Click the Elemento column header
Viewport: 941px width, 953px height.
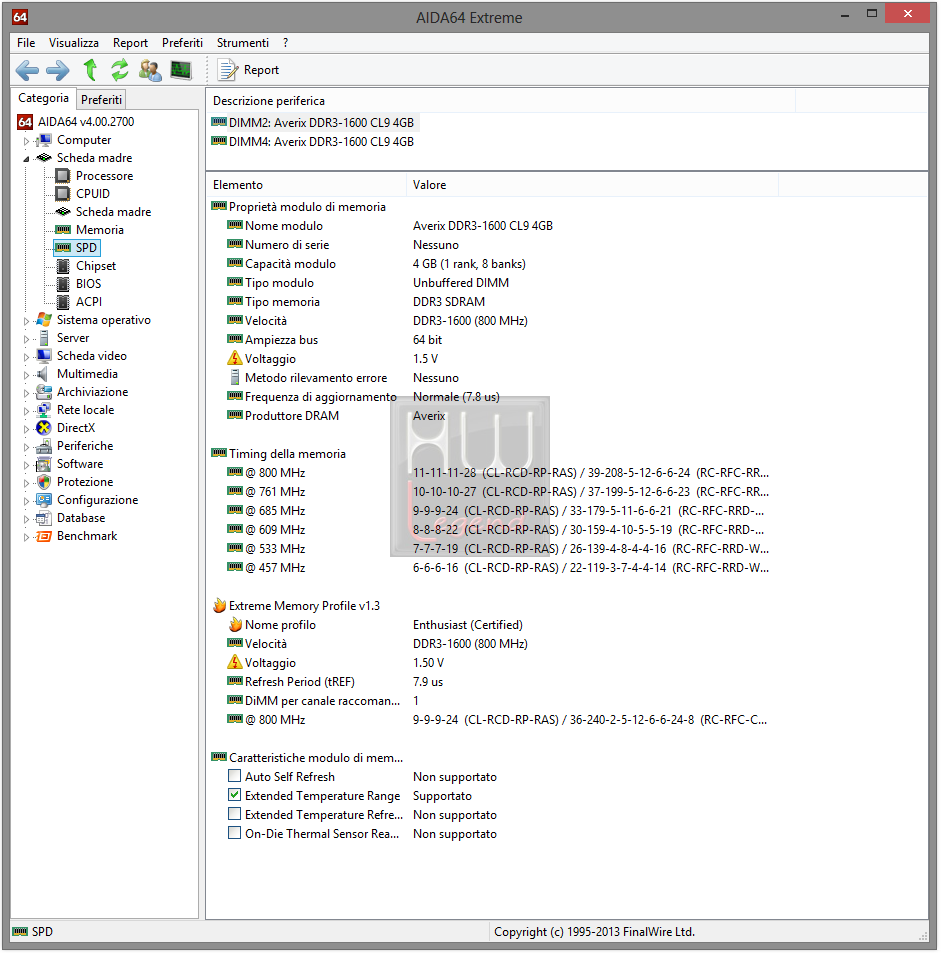[306, 185]
